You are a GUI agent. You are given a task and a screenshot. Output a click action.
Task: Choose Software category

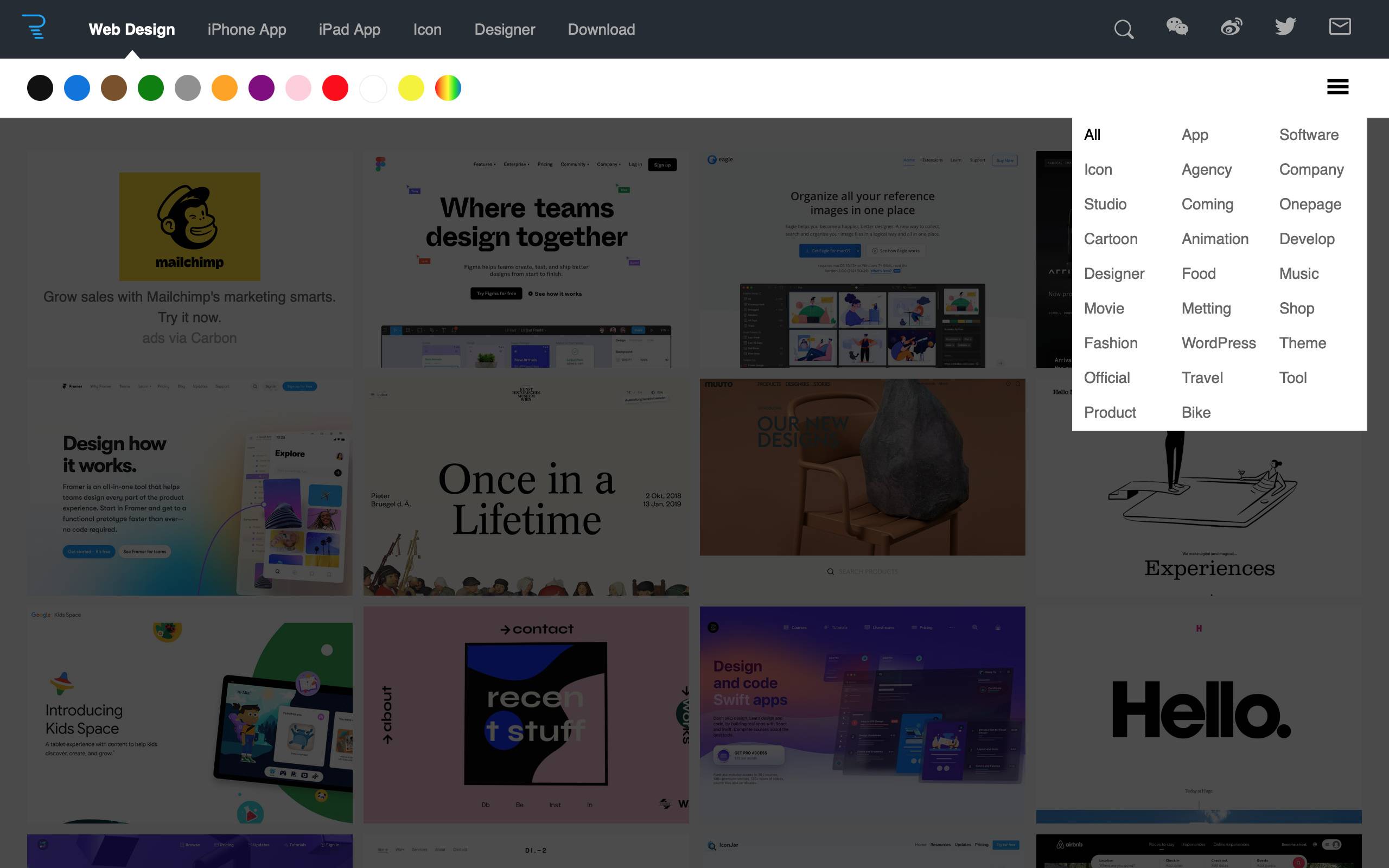point(1309,135)
